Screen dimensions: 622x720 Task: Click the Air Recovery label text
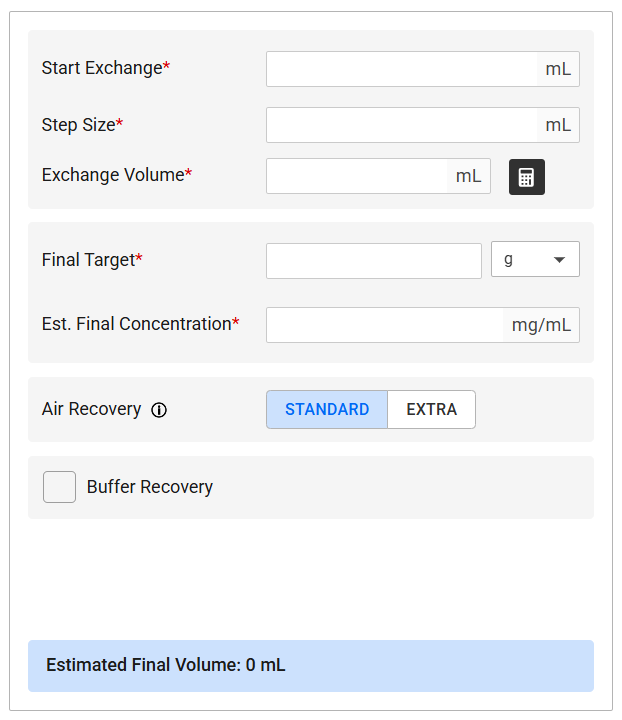(x=91, y=409)
